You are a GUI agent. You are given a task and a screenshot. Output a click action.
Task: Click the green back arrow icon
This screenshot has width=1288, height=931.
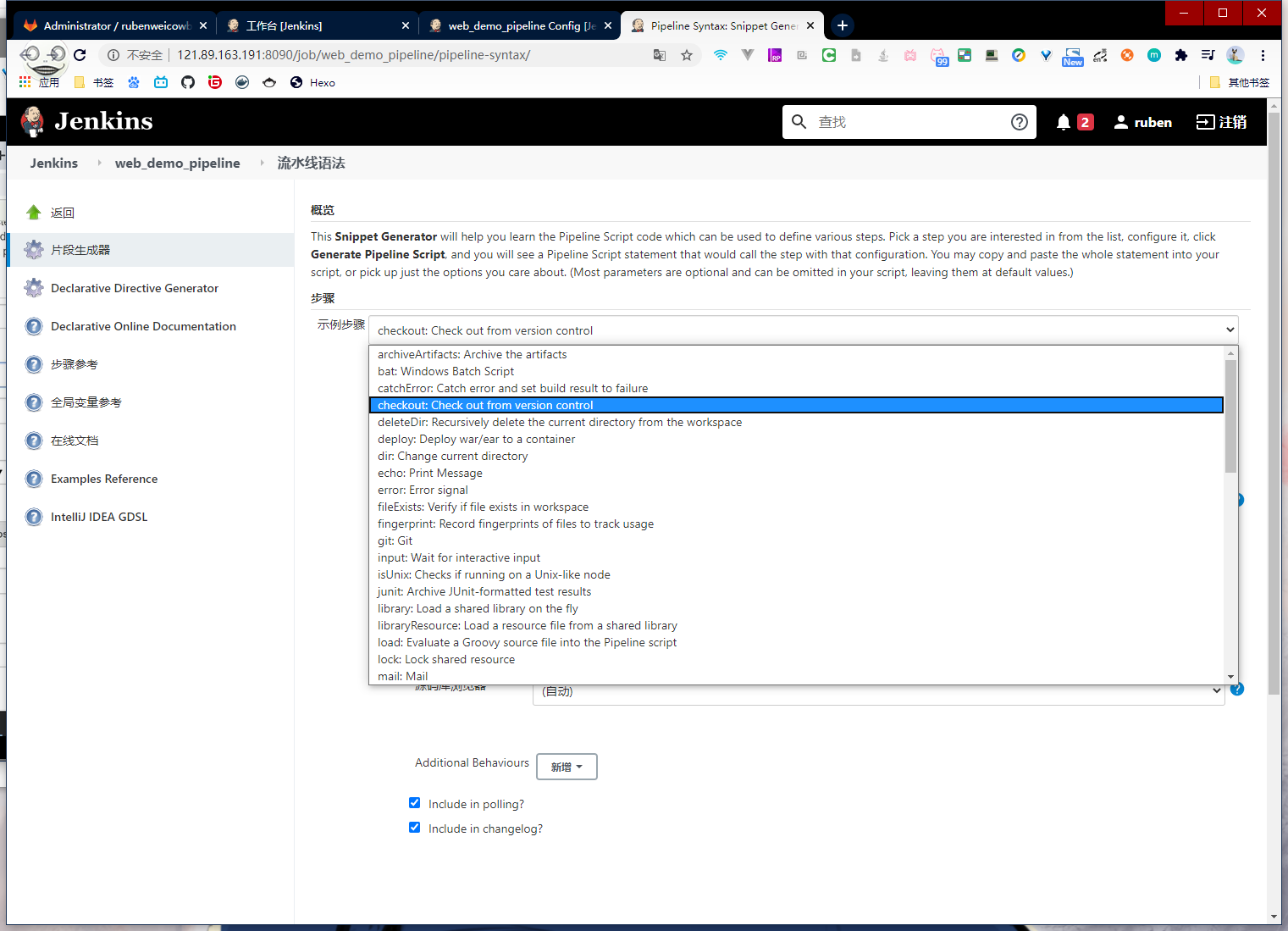click(x=34, y=213)
